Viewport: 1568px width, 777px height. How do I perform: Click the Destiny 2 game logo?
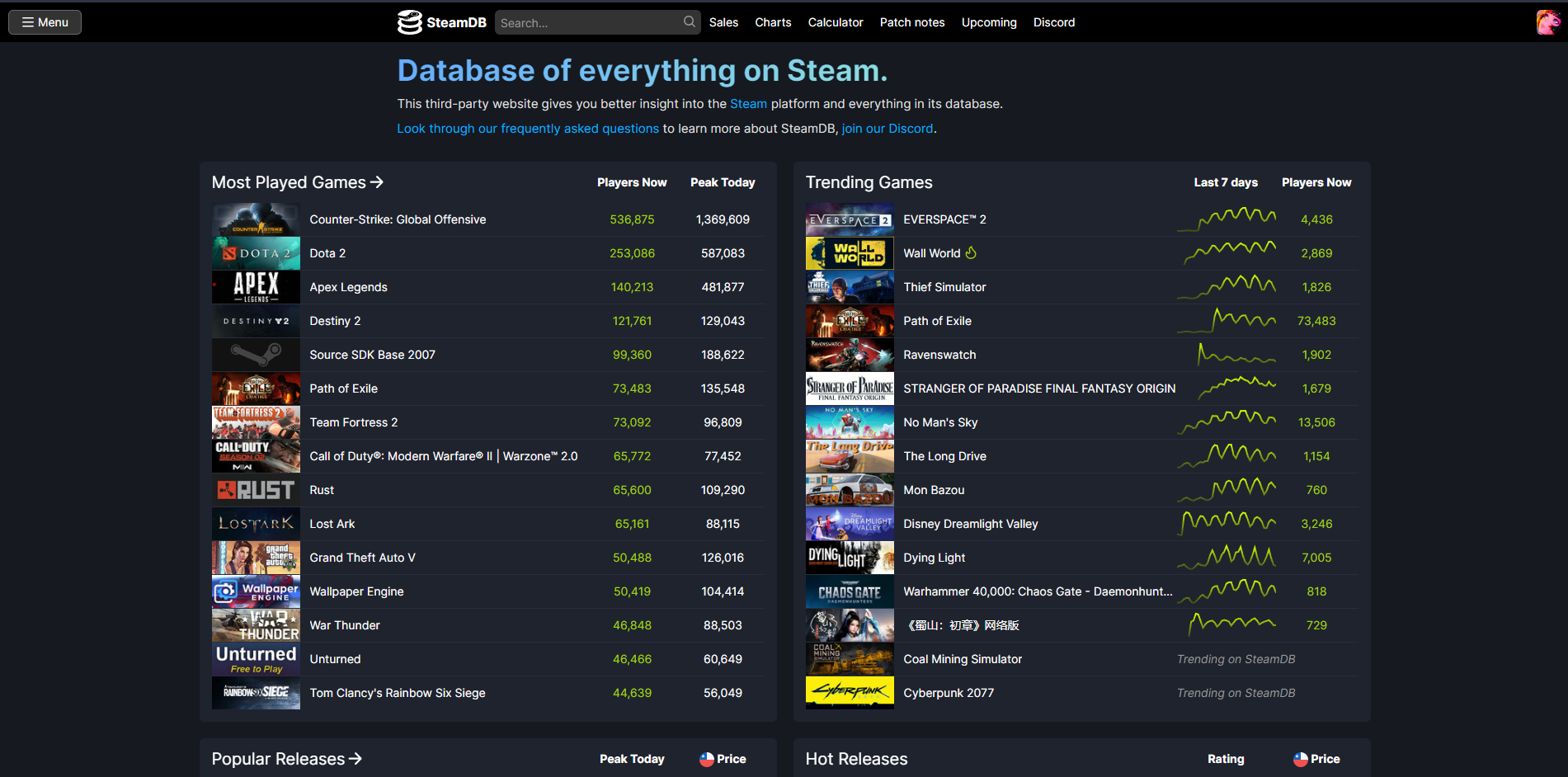click(x=256, y=321)
